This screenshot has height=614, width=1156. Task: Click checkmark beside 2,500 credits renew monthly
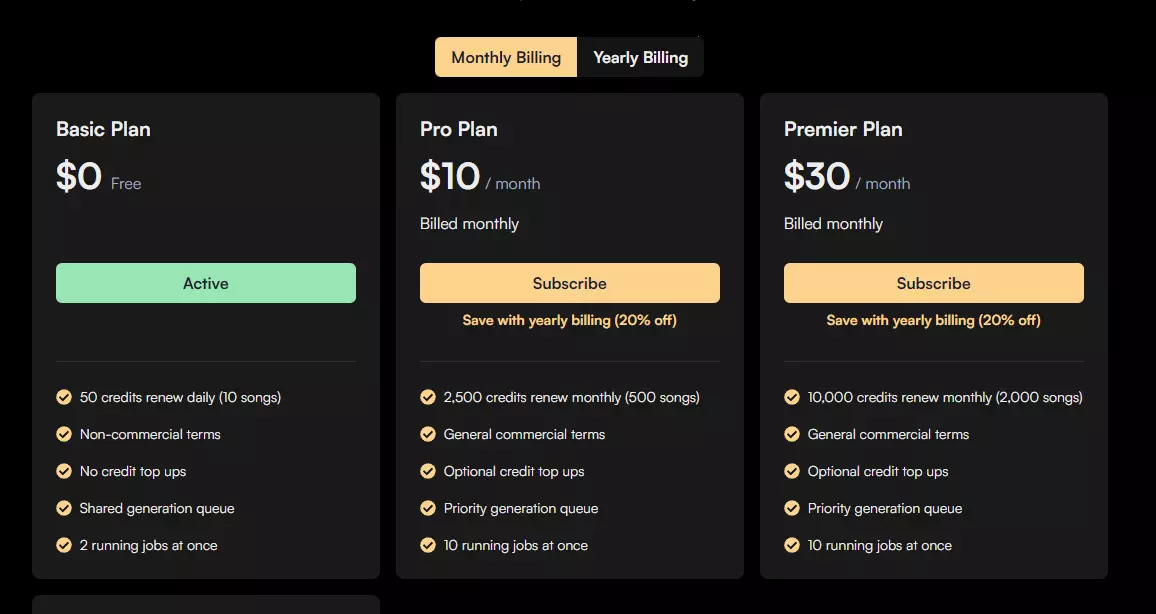pos(428,397)
